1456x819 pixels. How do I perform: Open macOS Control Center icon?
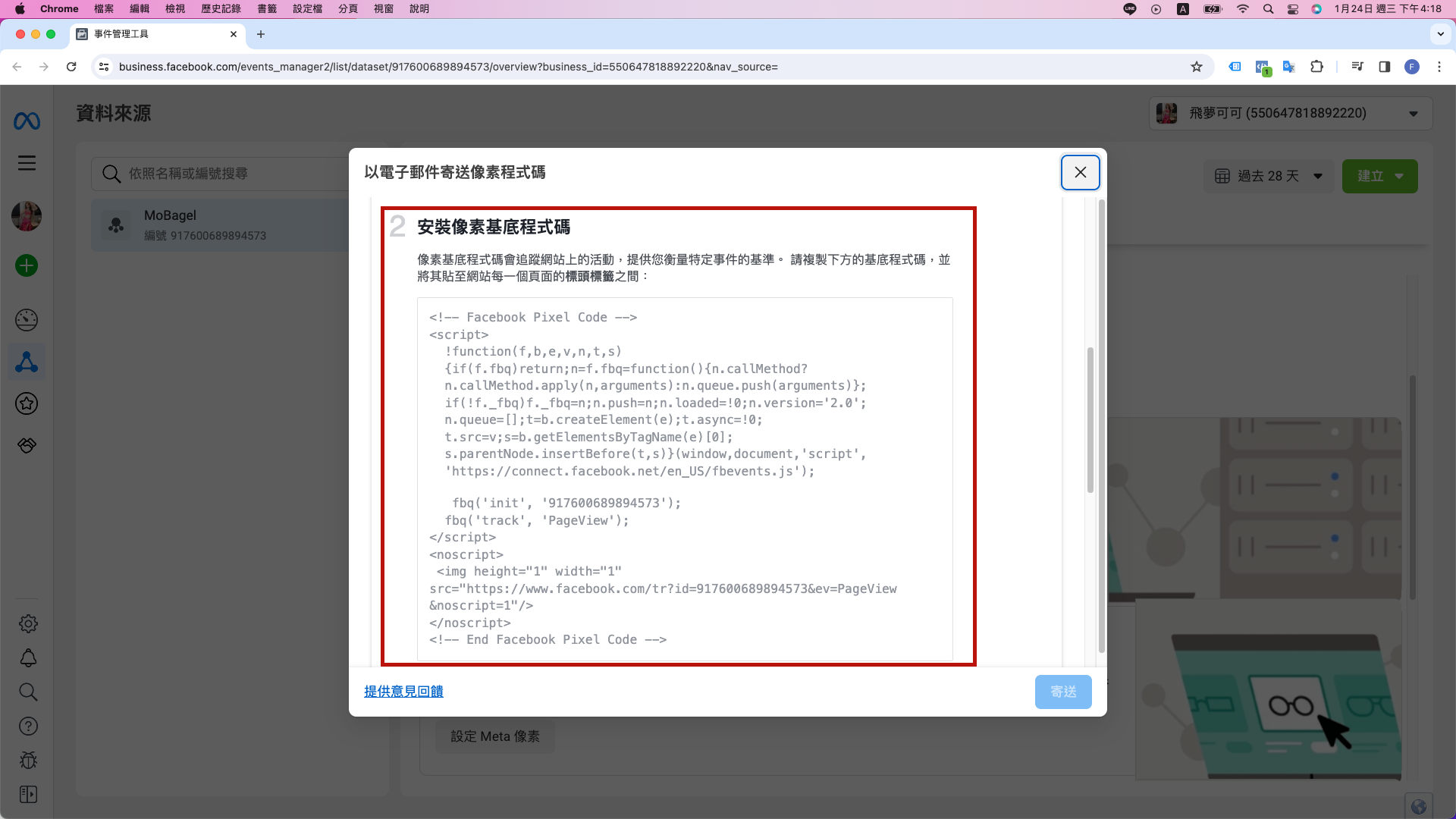(1293, 9)
